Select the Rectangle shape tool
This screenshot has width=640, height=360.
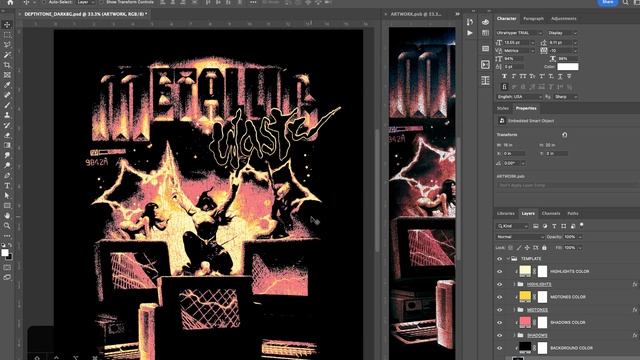pyautogui.click(x=7, y=205)
